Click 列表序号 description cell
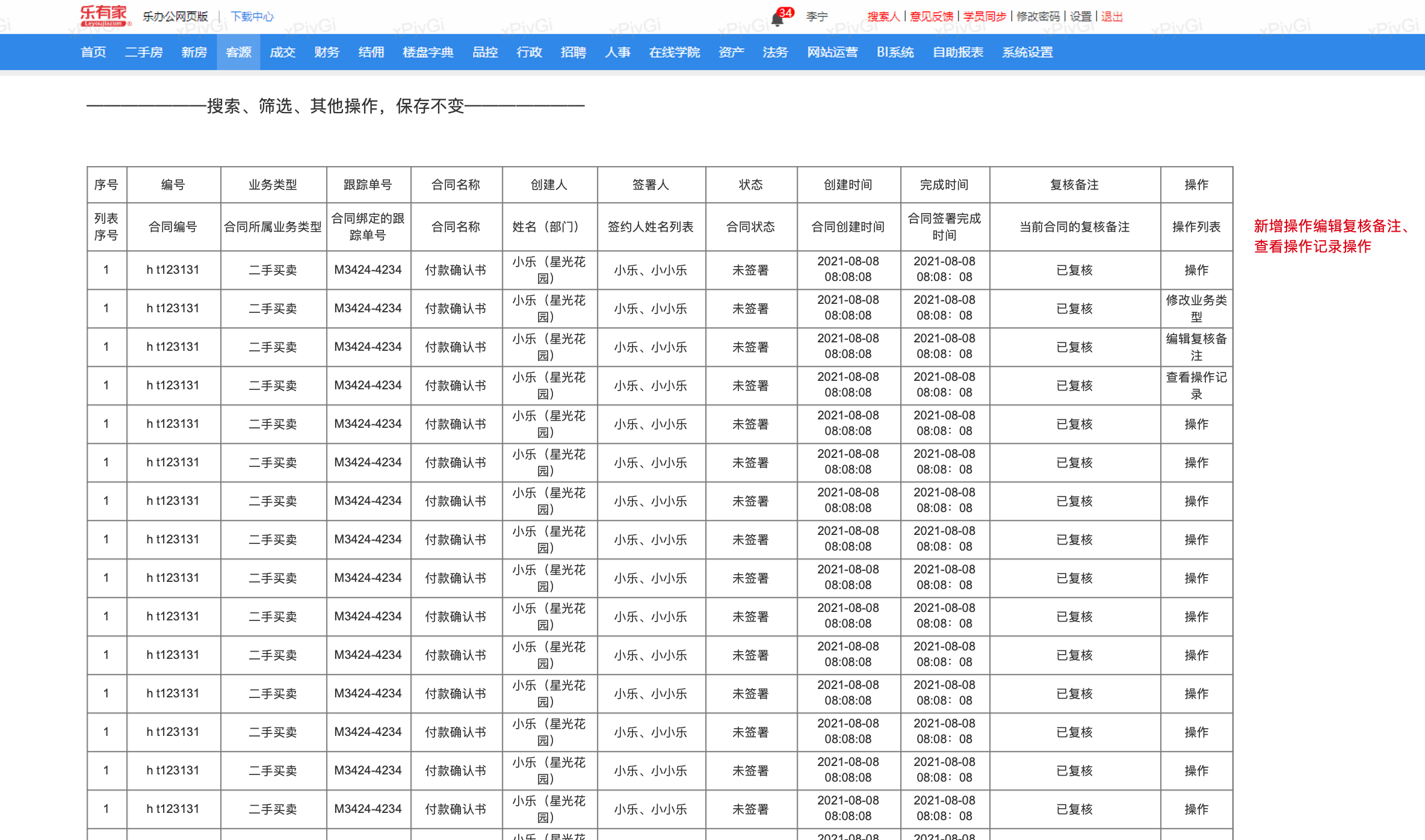Viewport: 1425px width, 840px height. (107, 227)
